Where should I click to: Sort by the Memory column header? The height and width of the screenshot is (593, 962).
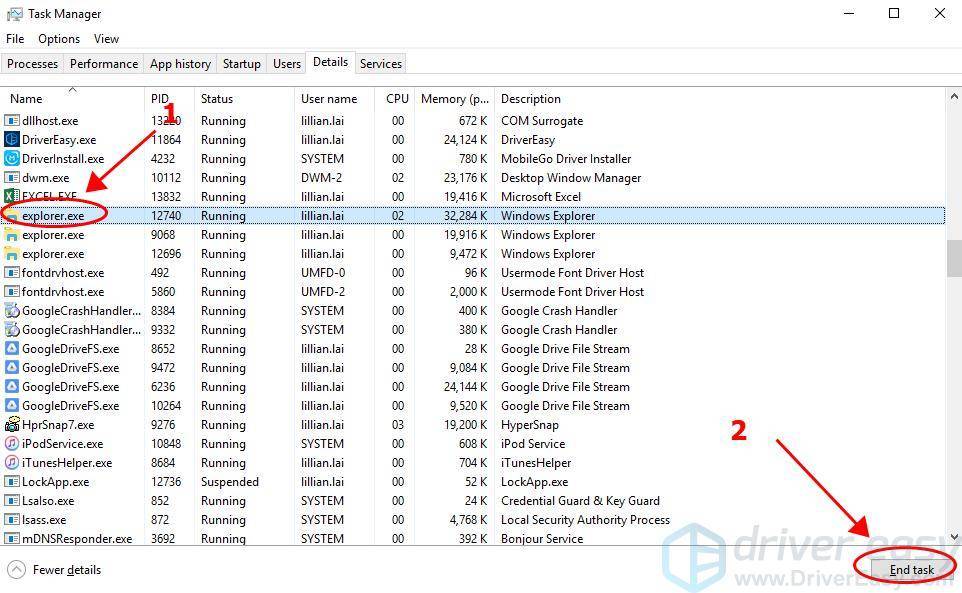pos(455,99)
